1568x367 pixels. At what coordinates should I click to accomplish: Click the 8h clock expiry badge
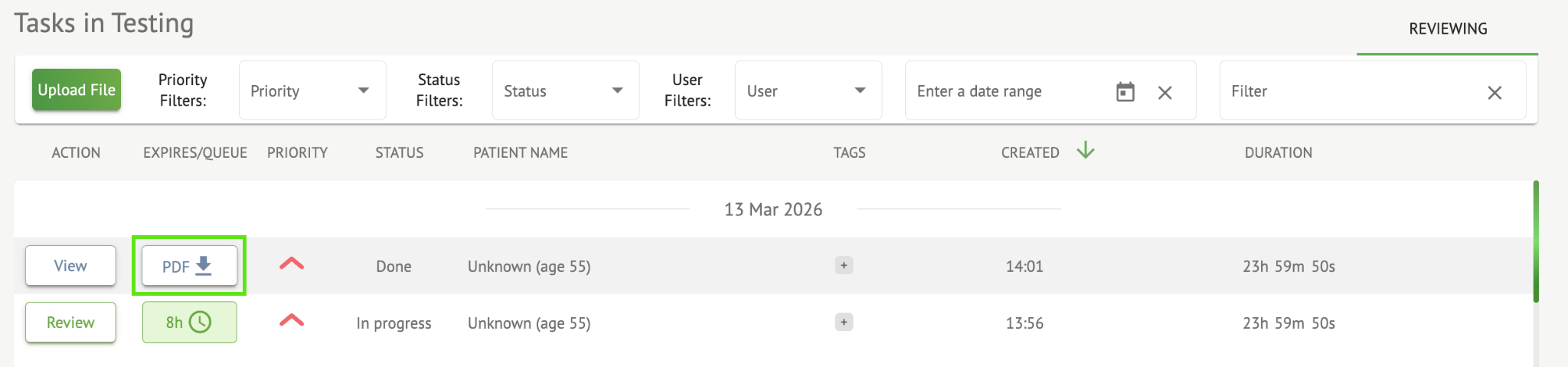tap(189, 323)
